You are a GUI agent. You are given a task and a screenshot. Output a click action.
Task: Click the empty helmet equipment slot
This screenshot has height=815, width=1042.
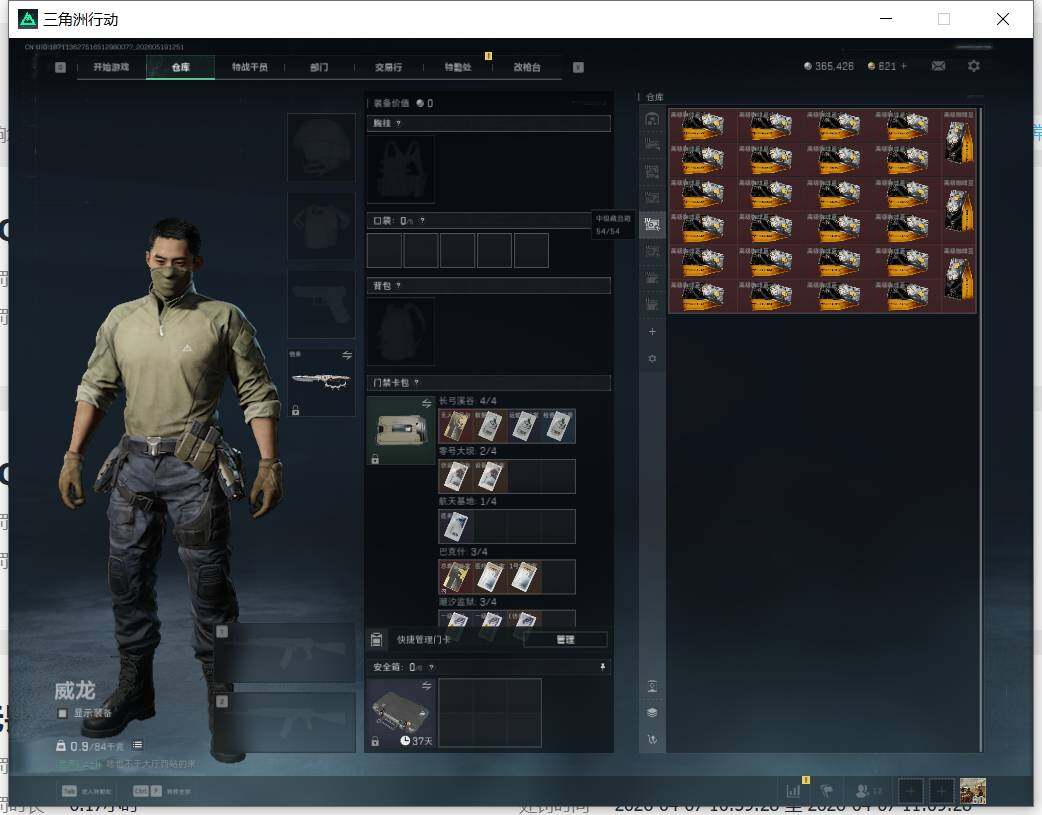(321, 147)
